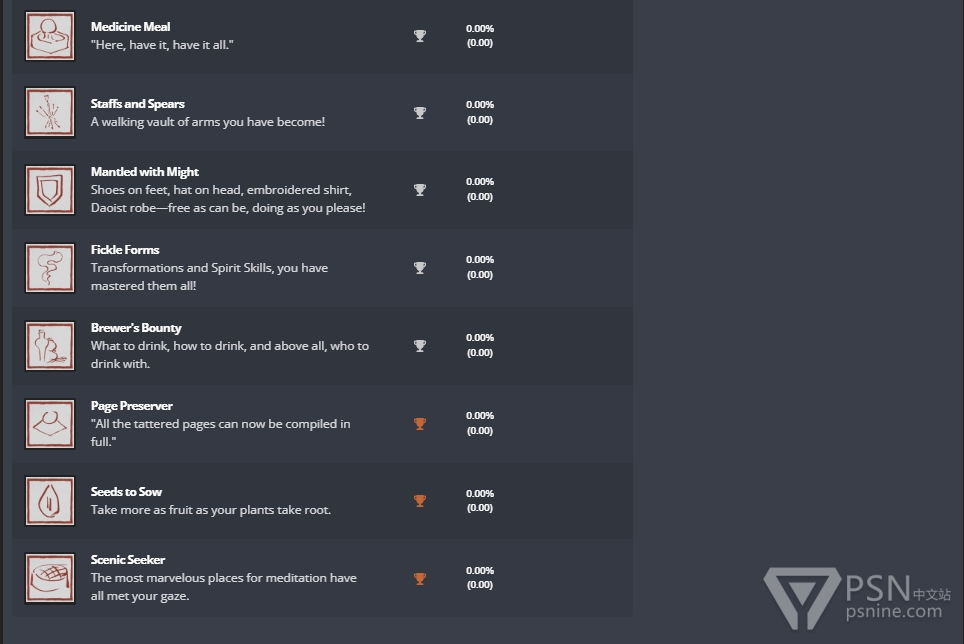
Task: Click the bronze trophy cup for Page Preserver
Action: pos(420,423)
